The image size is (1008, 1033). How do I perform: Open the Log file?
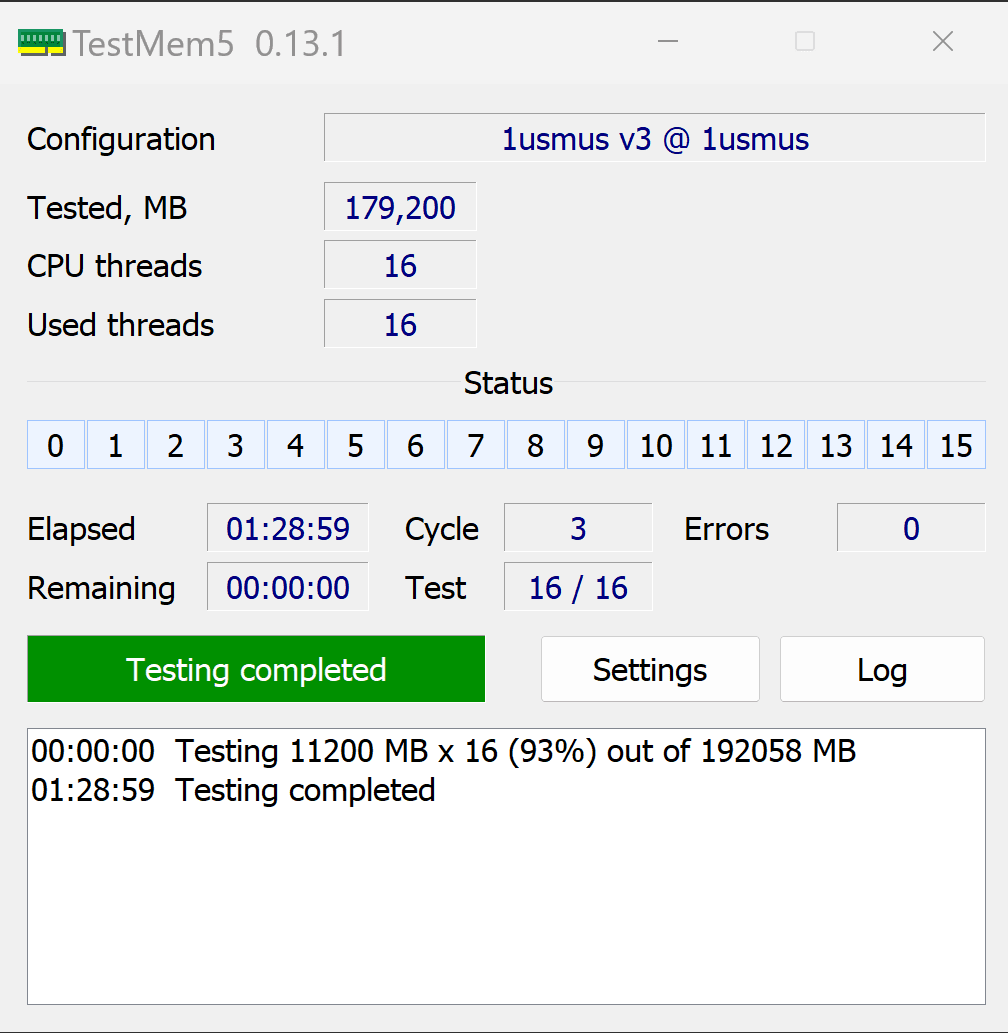click(882, 669)
